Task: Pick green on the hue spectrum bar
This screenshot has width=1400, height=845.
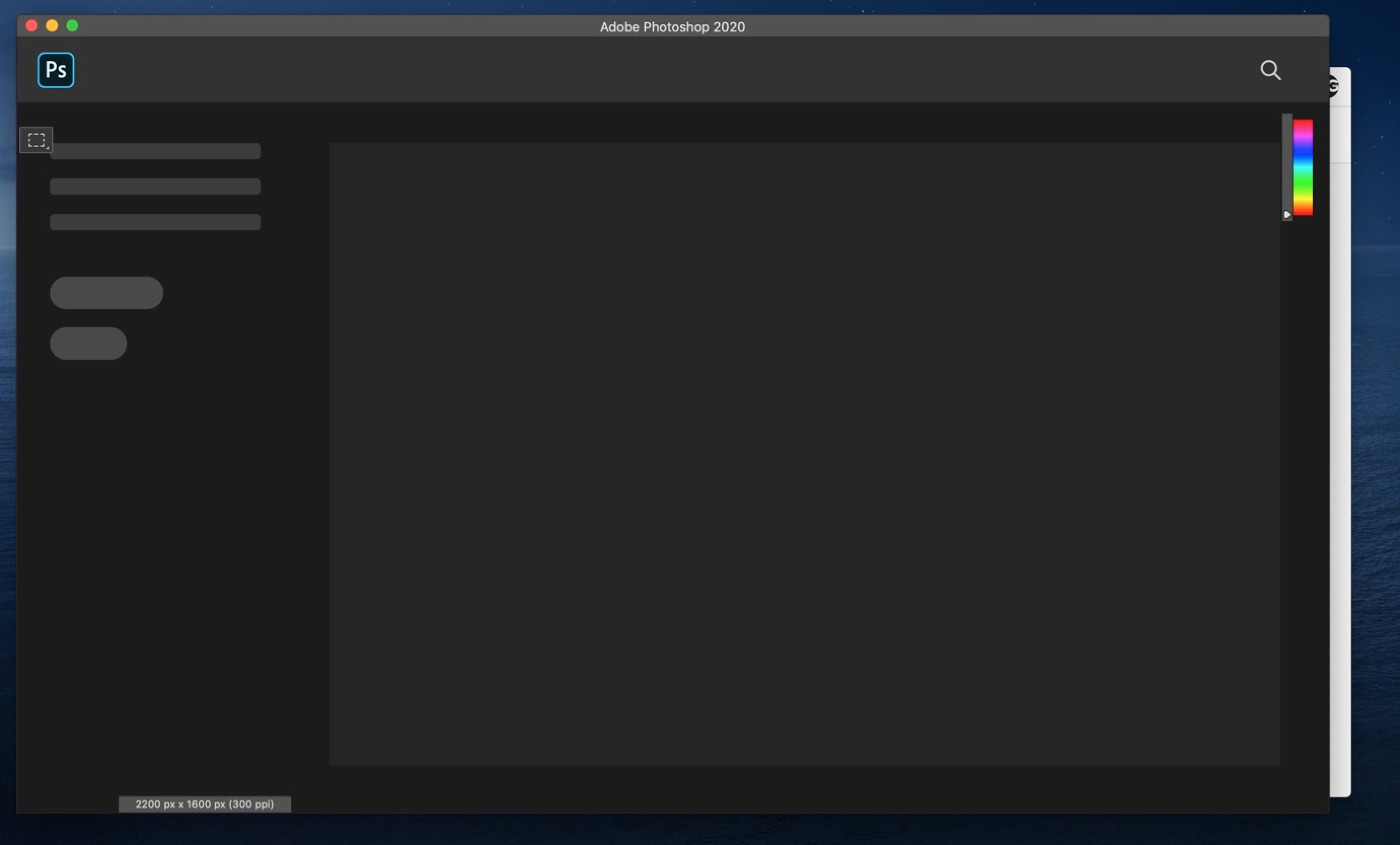Action: click(1303, 184)
